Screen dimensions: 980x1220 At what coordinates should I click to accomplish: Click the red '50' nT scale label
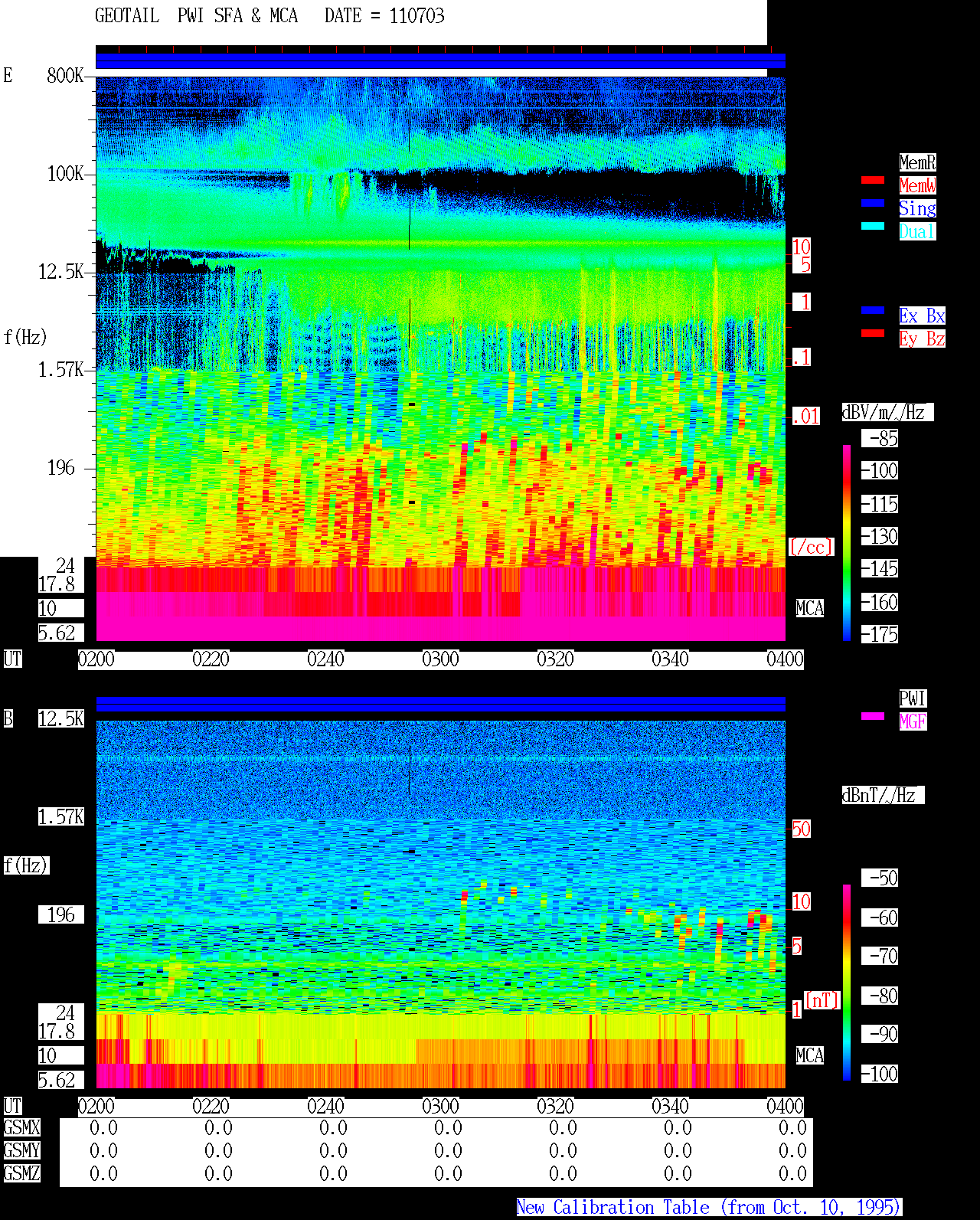[x=801, y=829]
